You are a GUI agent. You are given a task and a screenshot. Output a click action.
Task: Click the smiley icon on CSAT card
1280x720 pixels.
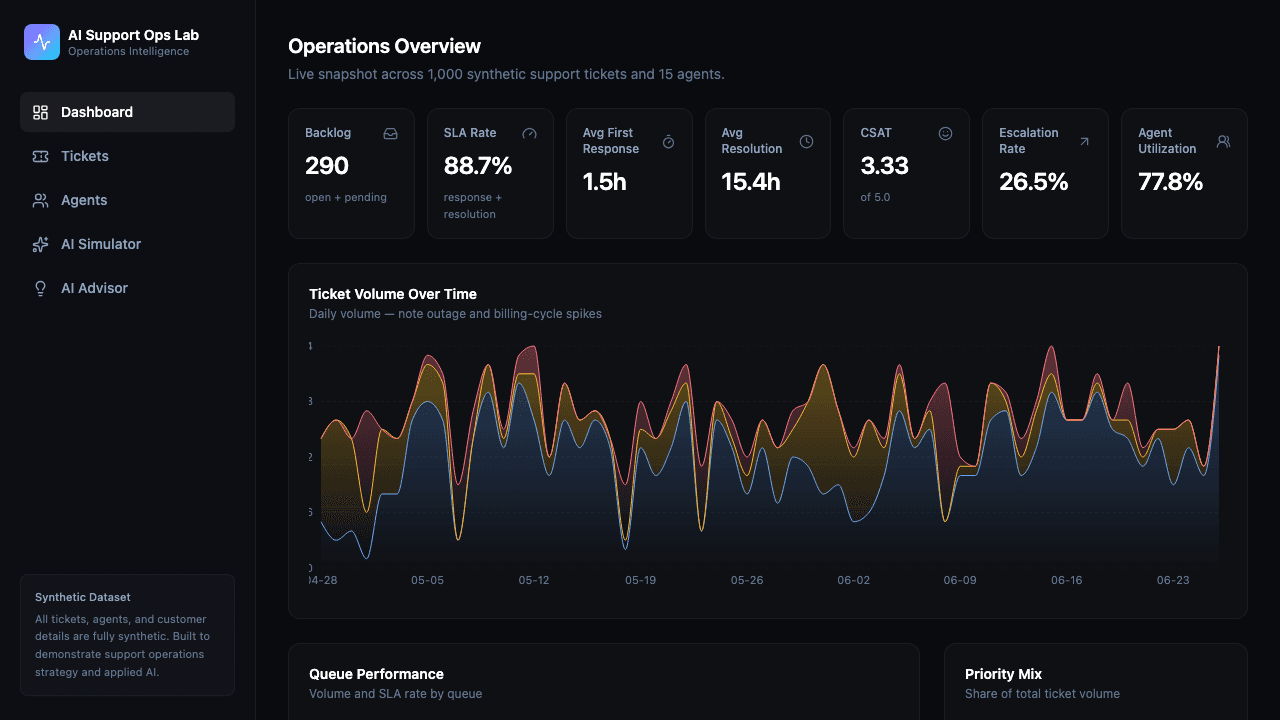tap(946, 133)
